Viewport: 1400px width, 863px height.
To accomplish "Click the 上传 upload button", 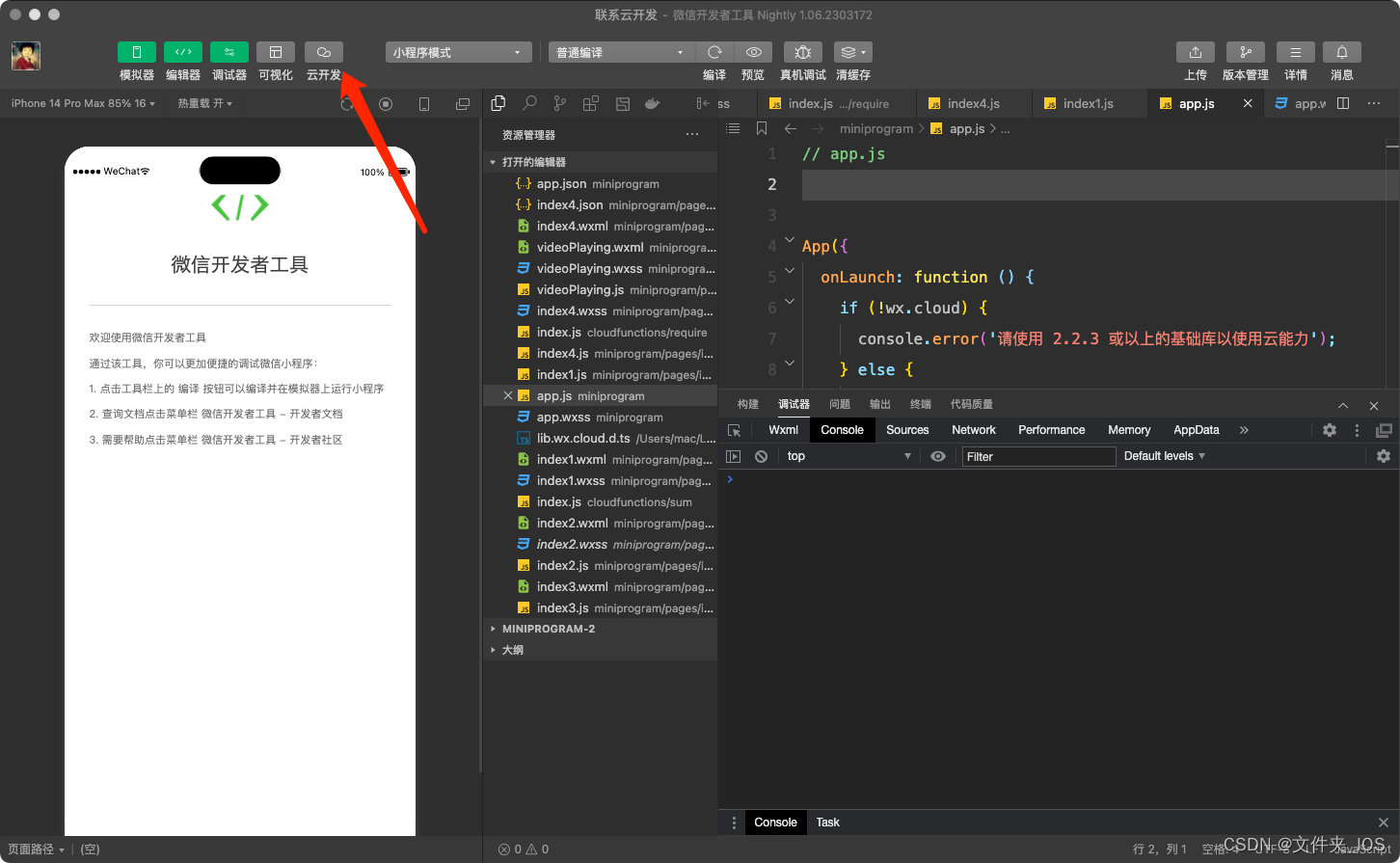I will (1196, 52).
